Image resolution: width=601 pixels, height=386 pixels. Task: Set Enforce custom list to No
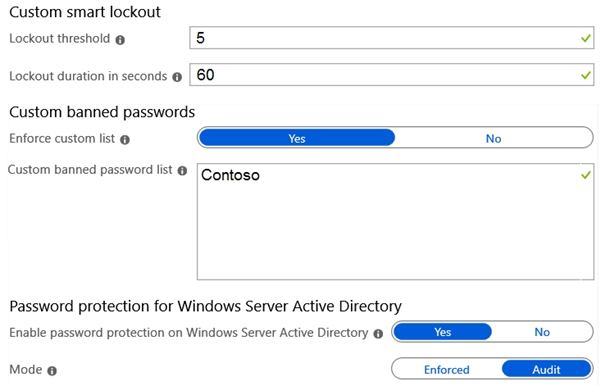pyautogui.click(x=493, y=138)
